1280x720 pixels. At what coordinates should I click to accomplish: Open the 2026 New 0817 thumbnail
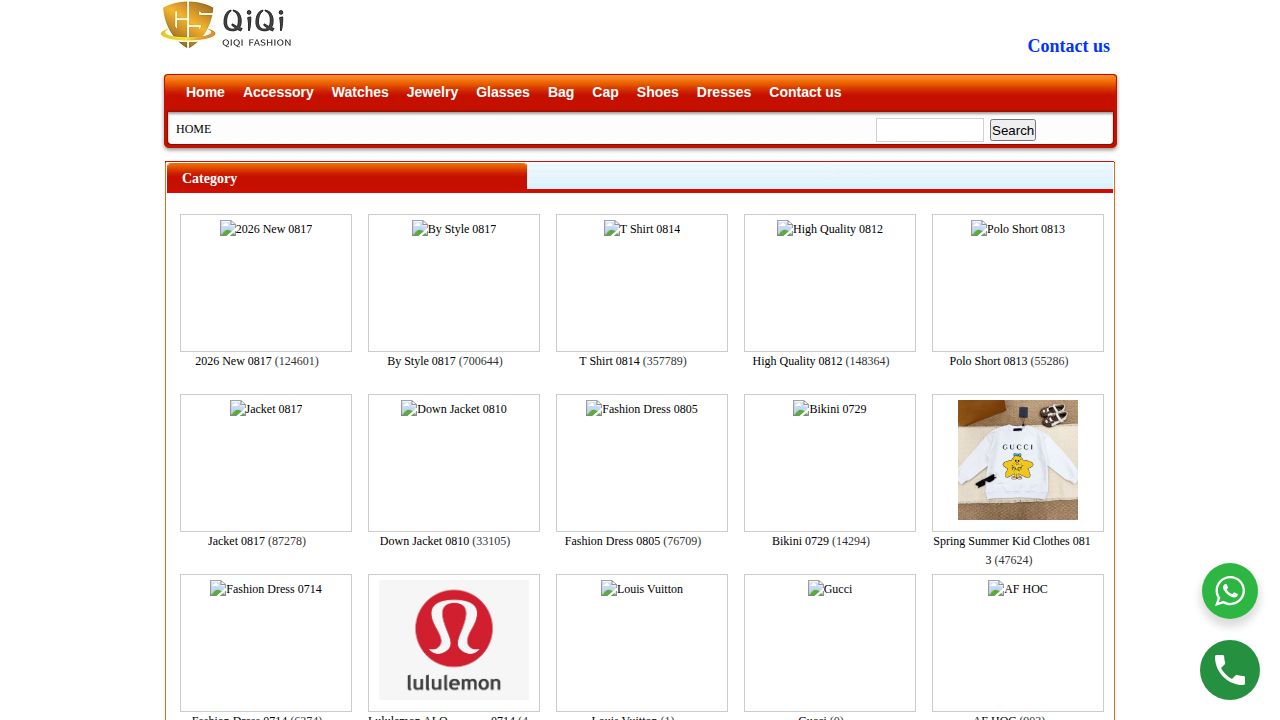click(266, 283)
